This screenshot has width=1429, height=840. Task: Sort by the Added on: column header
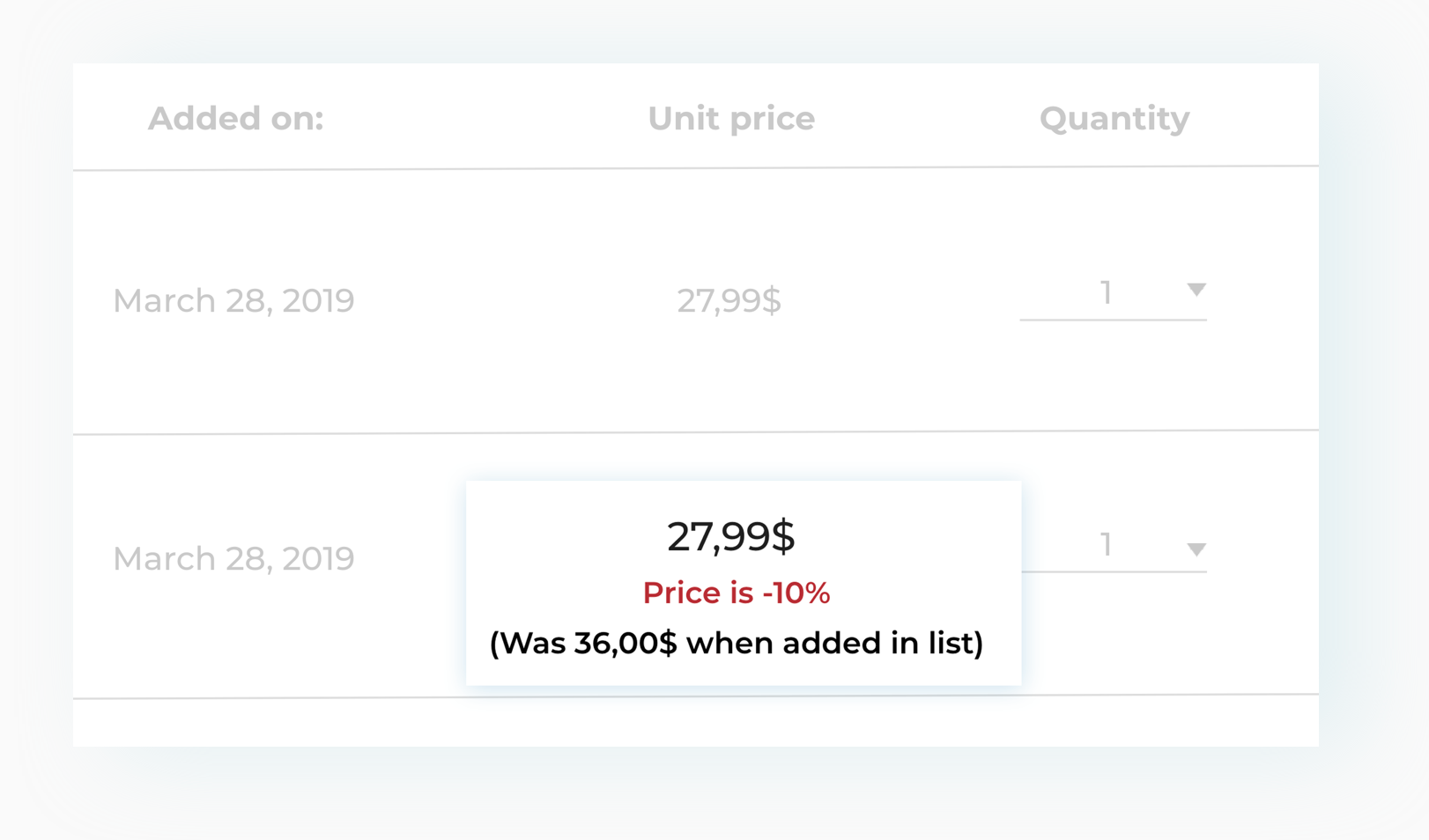tap(235, 118)
